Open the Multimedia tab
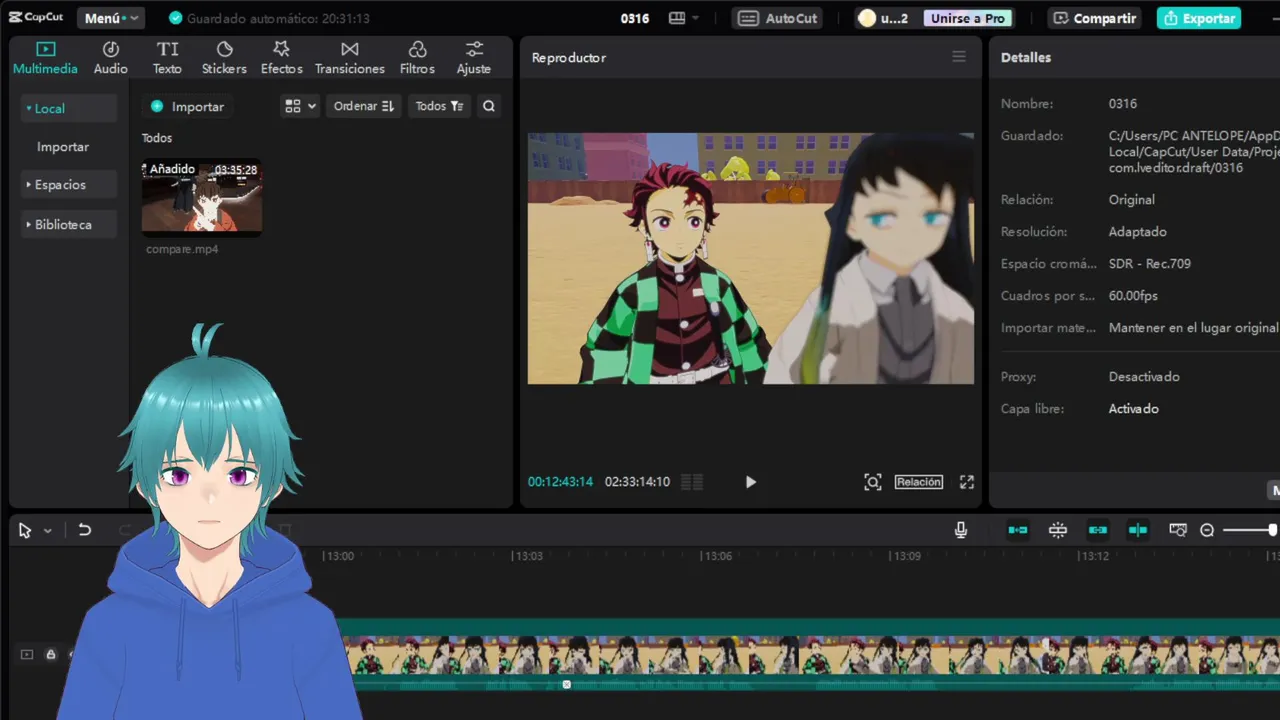 45,58
